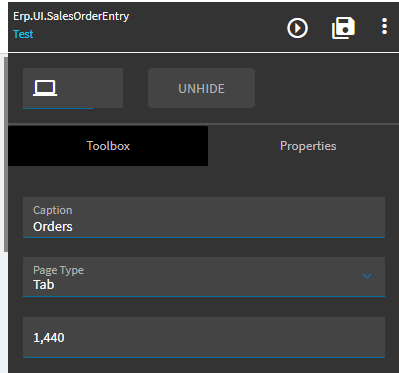This screenshot has height=373, width=399.
Task: Switch to the Properties tab
Action: pyautogui.click(x=308, y=146)
